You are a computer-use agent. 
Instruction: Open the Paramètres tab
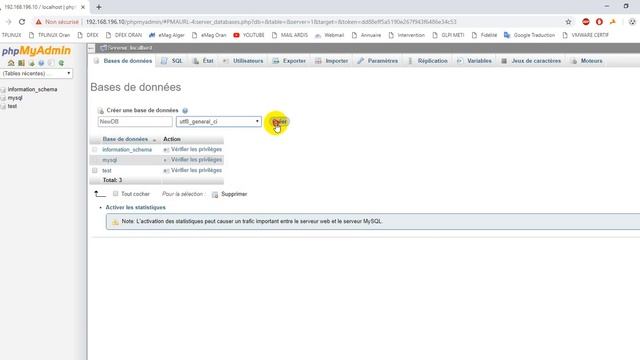pos(378,61)
